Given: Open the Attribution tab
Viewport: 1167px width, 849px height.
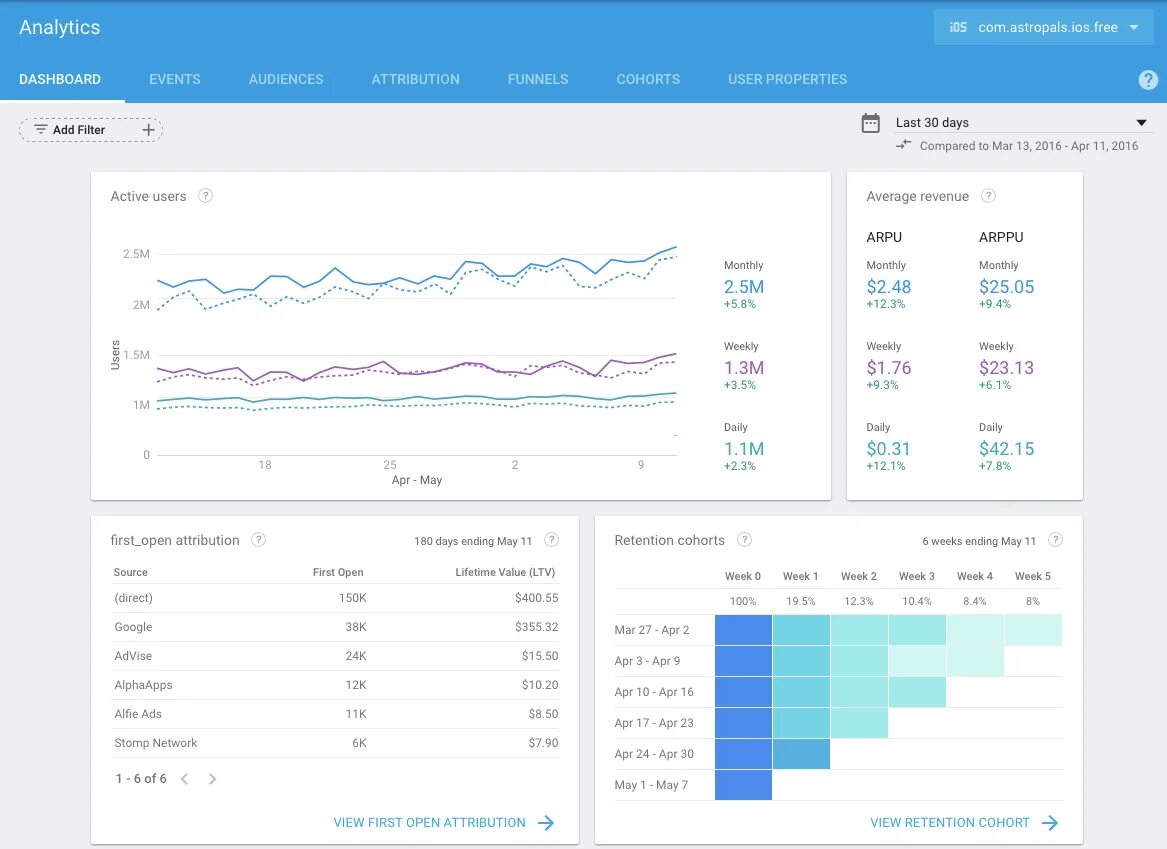Looking at the screenshot, I should click(415, 79).
